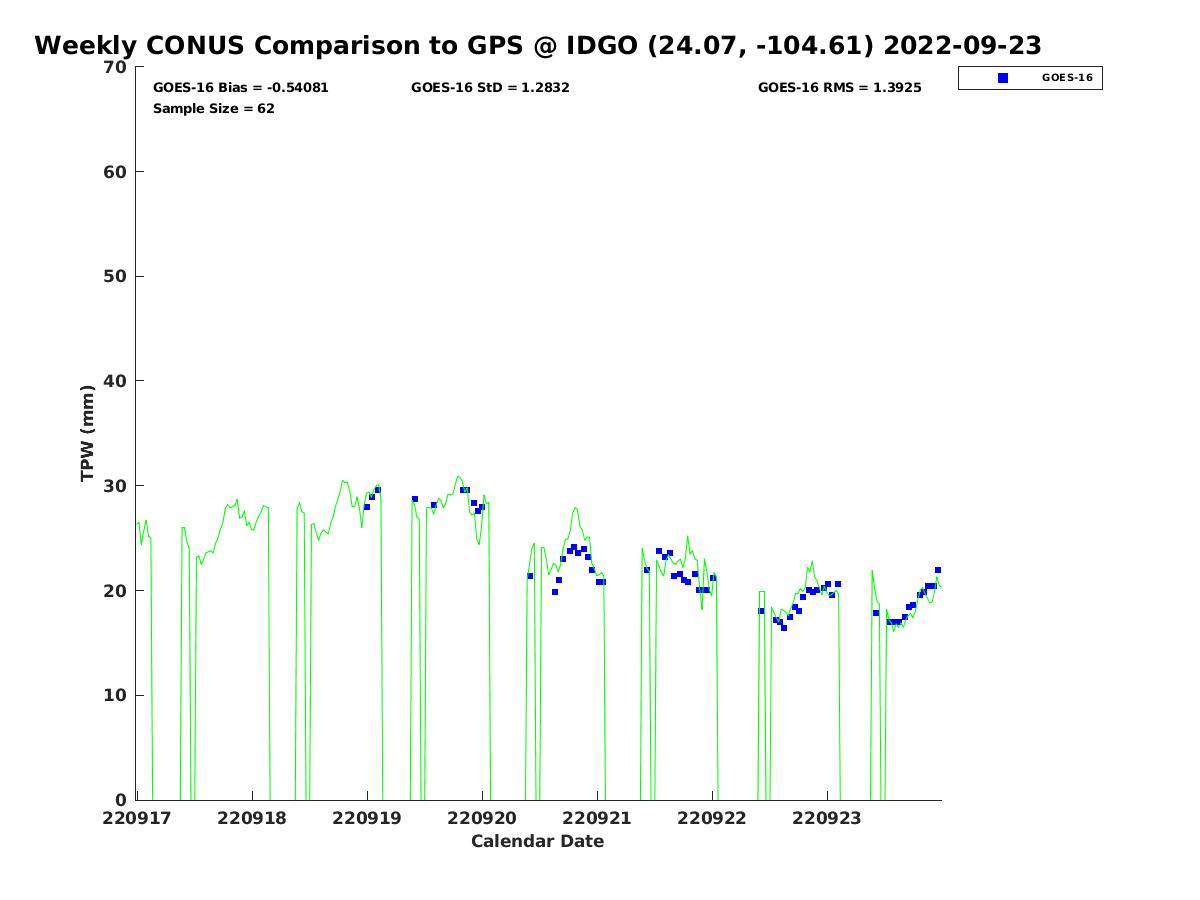The height and width of the screenshot is (900, 1200).
Task: Click the 10 y-axis tick label
Action: 116,695
